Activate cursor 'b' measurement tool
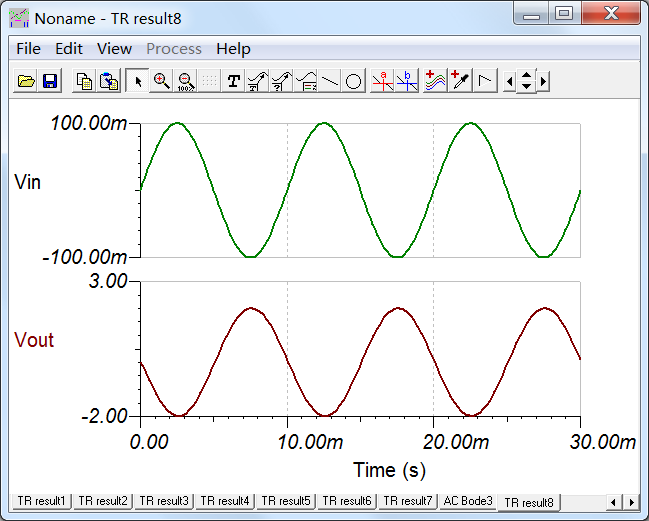Viewport: 649px width, 521px height. pos(407,81)
